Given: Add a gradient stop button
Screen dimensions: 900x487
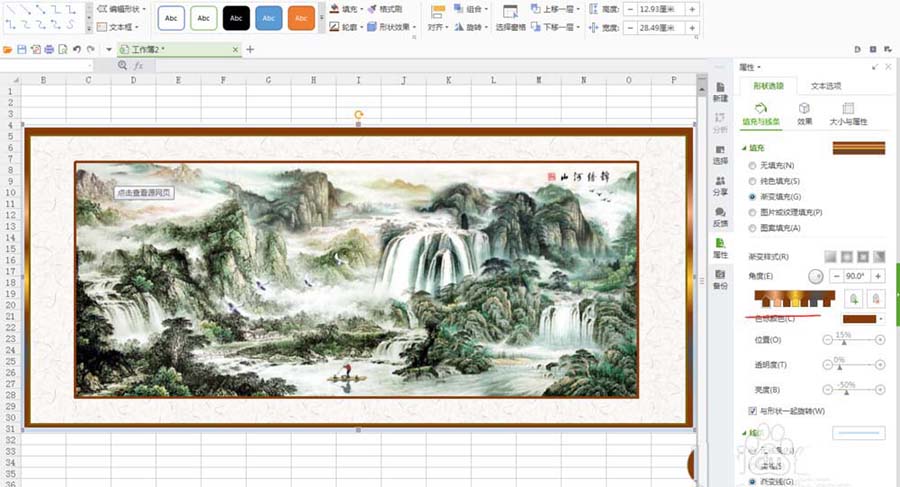Looking at the screenshot, I should (x=854, y=299).
